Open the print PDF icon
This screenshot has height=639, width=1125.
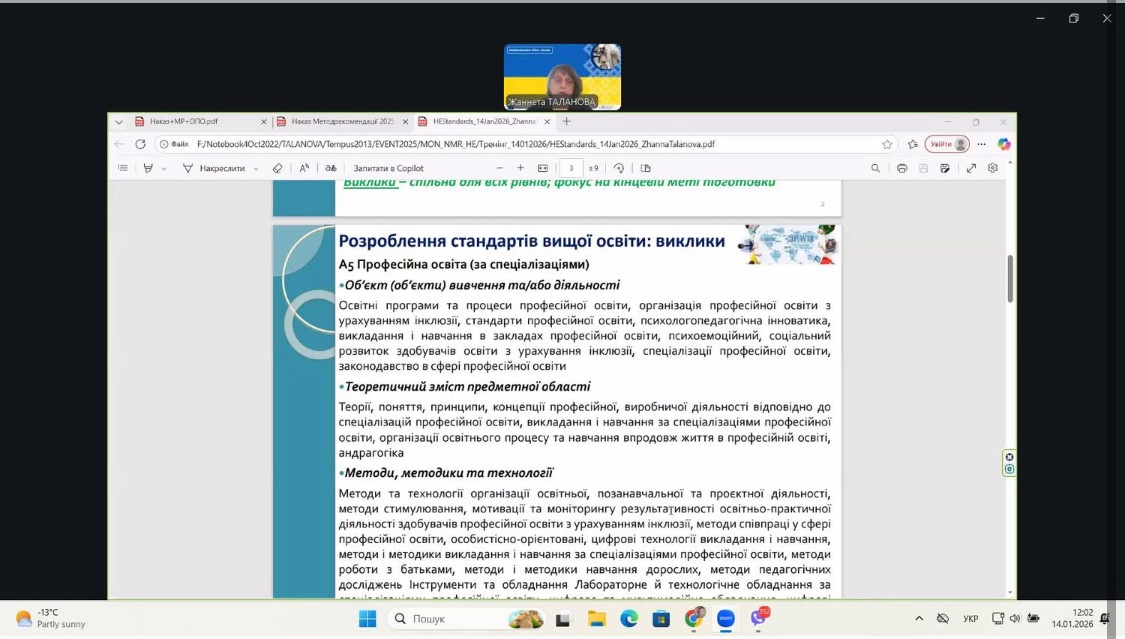902,168
